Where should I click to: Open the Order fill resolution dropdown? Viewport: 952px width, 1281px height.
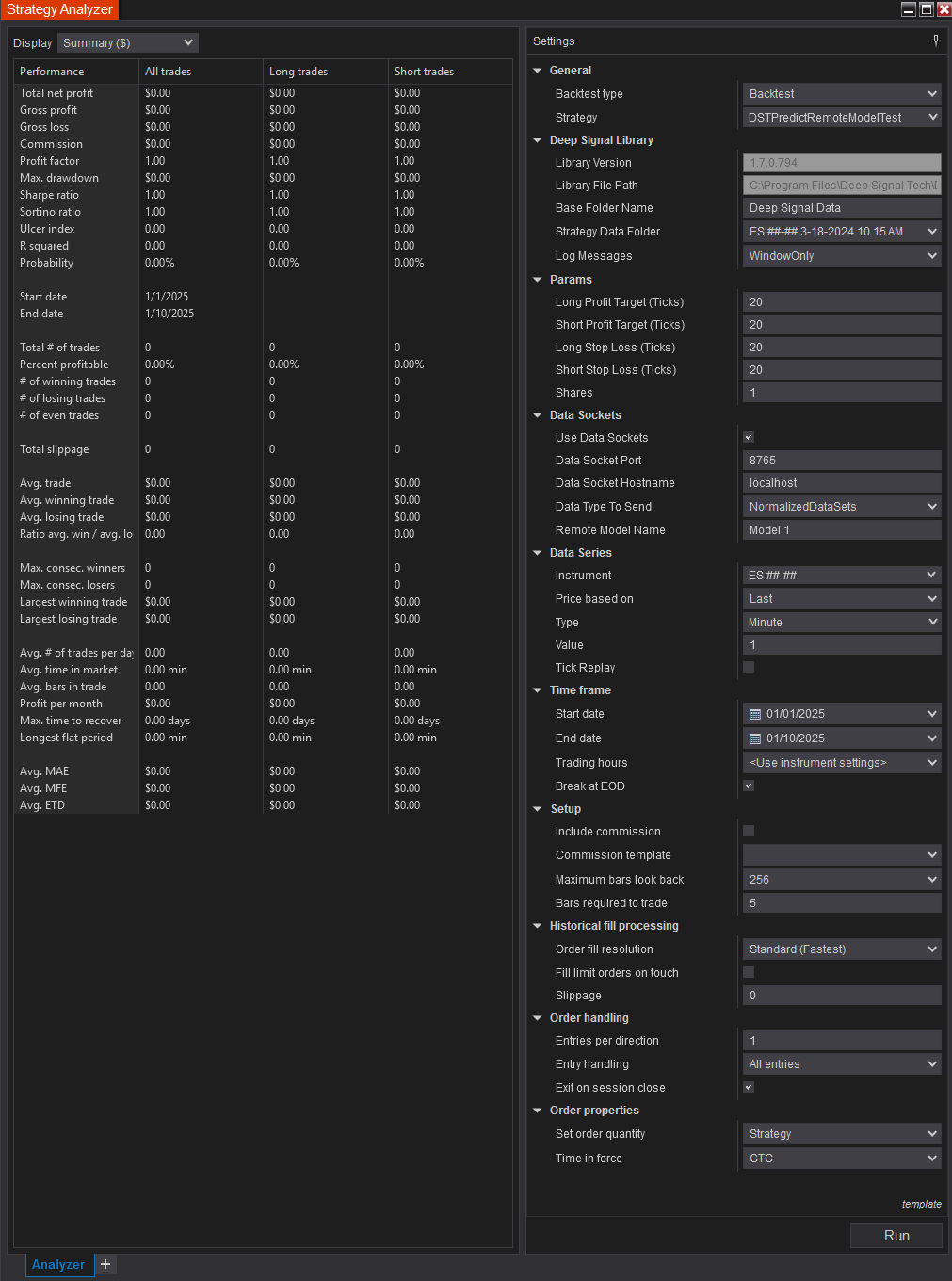click(842, 949)
